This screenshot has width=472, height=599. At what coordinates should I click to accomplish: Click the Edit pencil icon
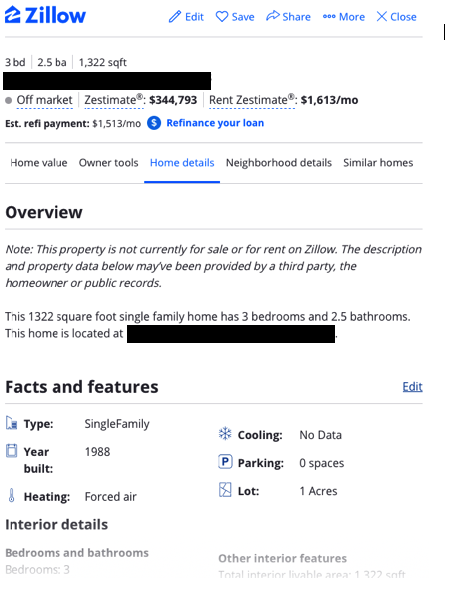[175, 17]
